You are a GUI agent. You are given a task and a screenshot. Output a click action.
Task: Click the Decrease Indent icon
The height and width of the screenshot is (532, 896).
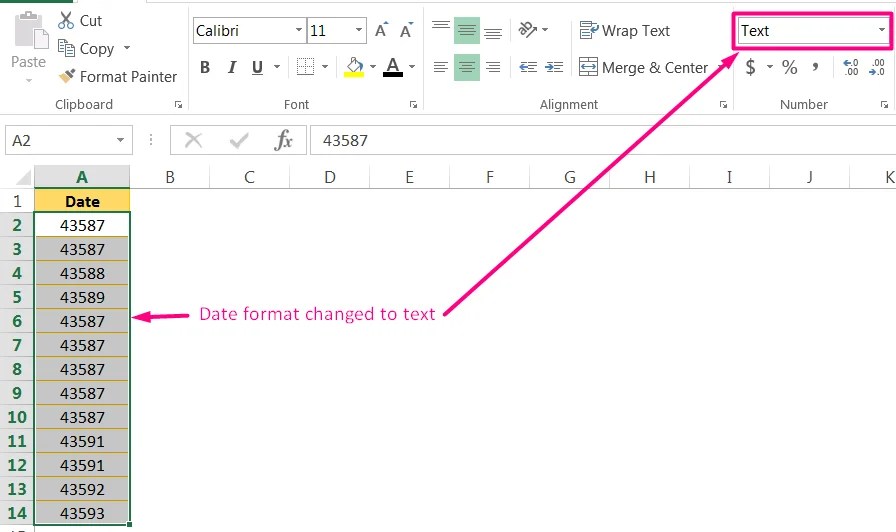click(x=527, y=67)
